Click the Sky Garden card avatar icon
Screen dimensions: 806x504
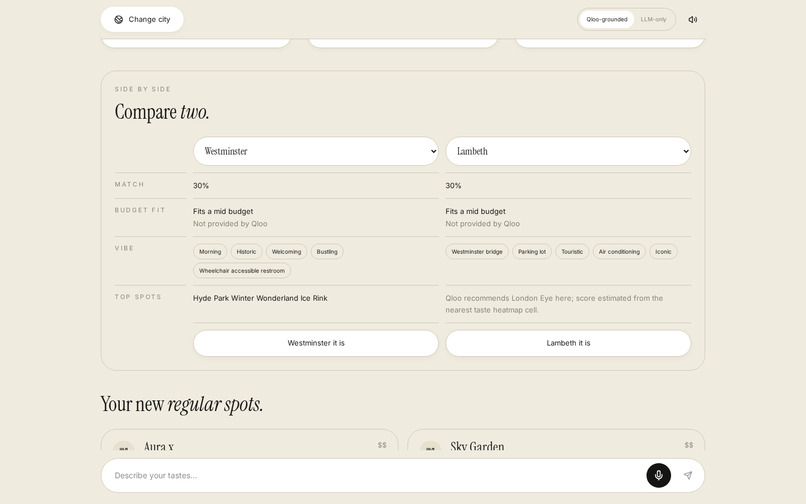point(430,446)
